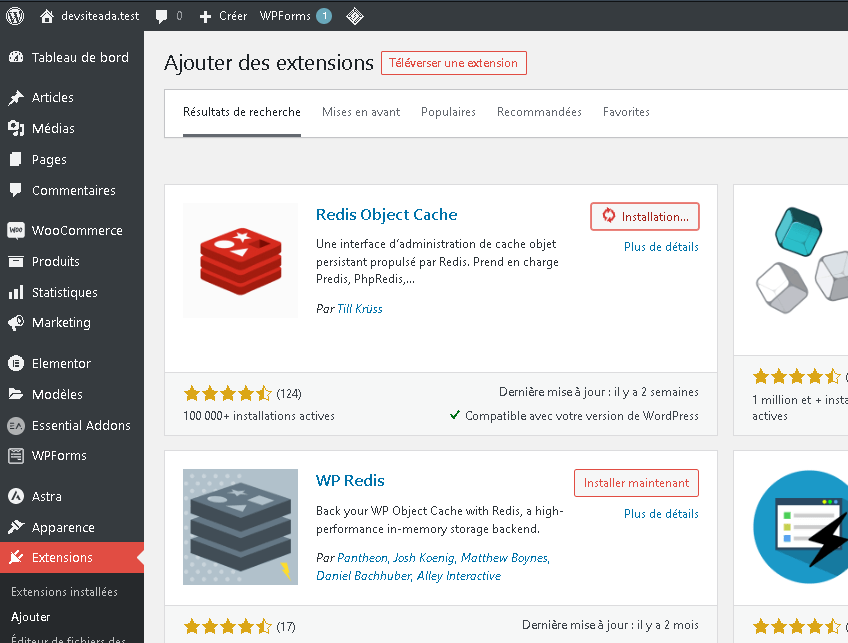Click the Statistiques bar-chart icon
Viewport: 848px width, 643px height.
16,291
